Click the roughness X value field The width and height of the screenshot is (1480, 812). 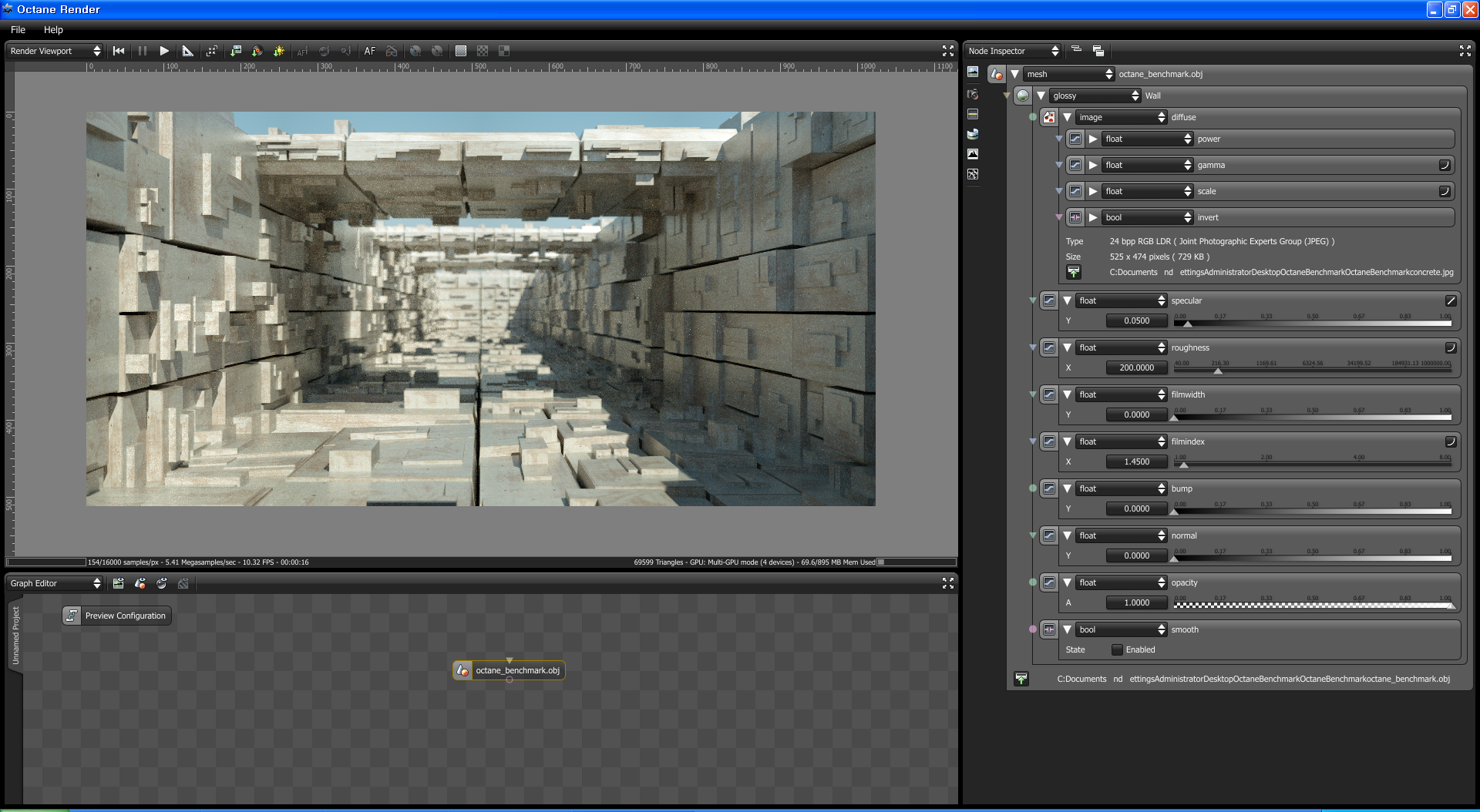1136,367
